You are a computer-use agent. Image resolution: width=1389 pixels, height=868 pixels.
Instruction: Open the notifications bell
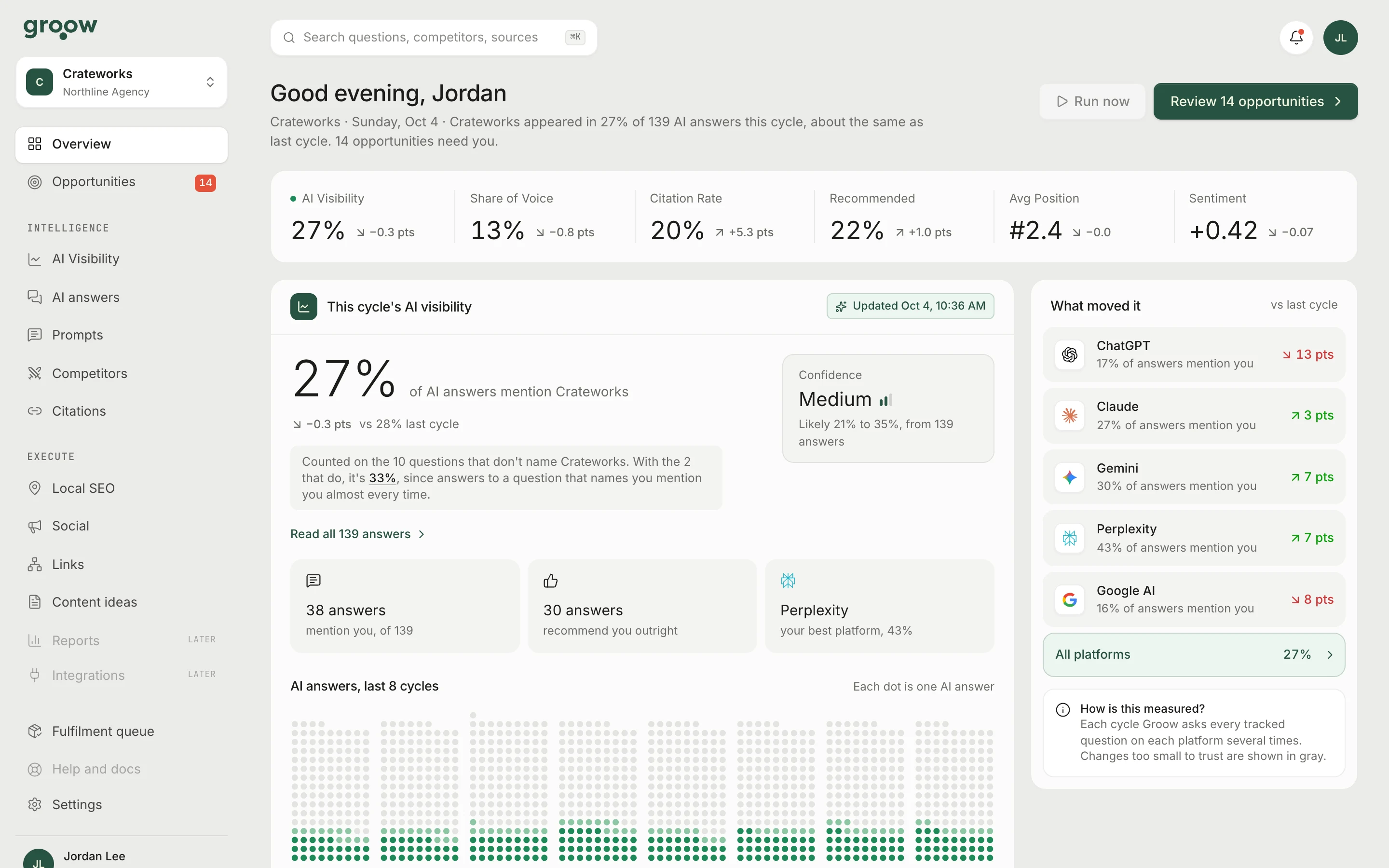(1296, 37)
